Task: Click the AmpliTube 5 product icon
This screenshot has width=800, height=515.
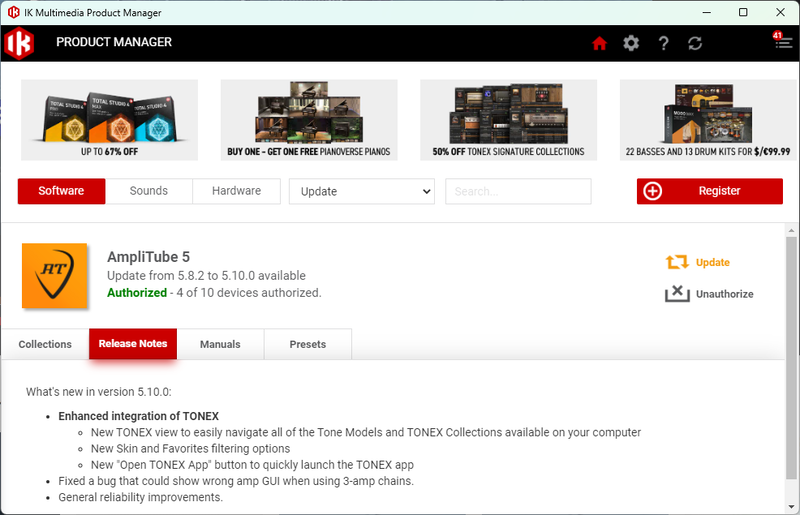Action: point(55,276)
